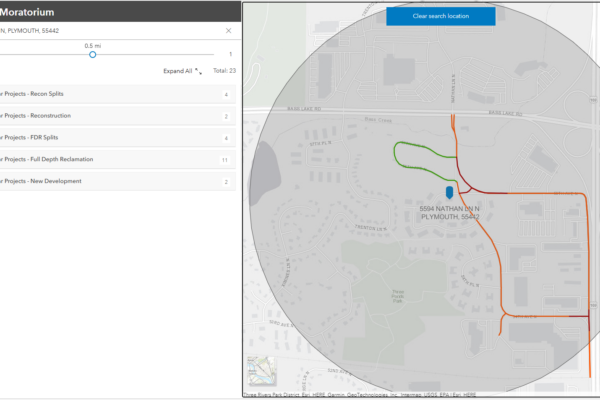Click the Total: 23 count text
The width and height of the screenshot is (600, 400).
click(x=225, y=71)
